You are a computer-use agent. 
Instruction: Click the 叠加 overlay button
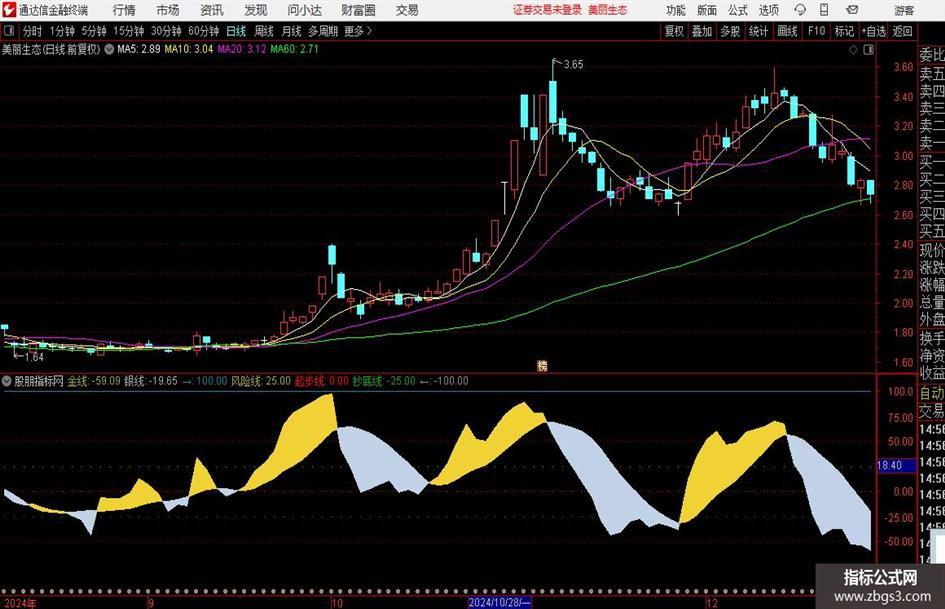point(702,31)
